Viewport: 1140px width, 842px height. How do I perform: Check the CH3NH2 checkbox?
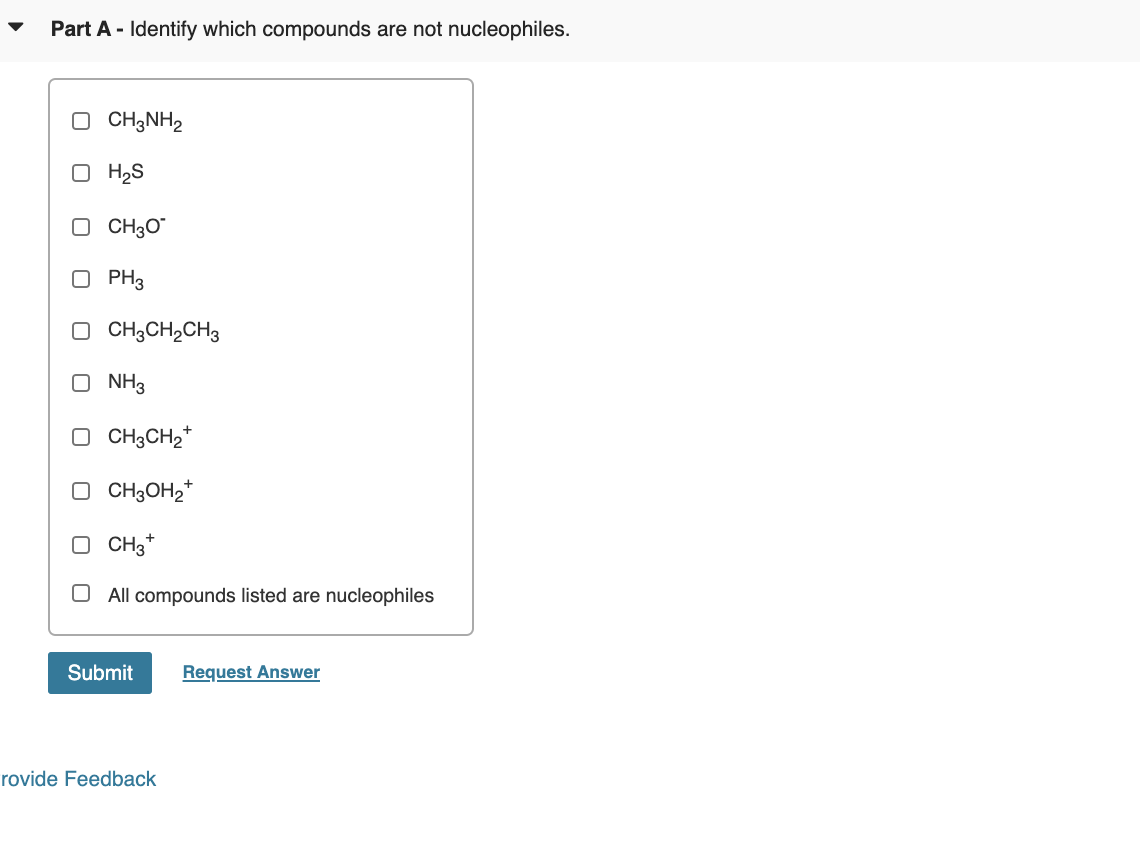(81, 121)
